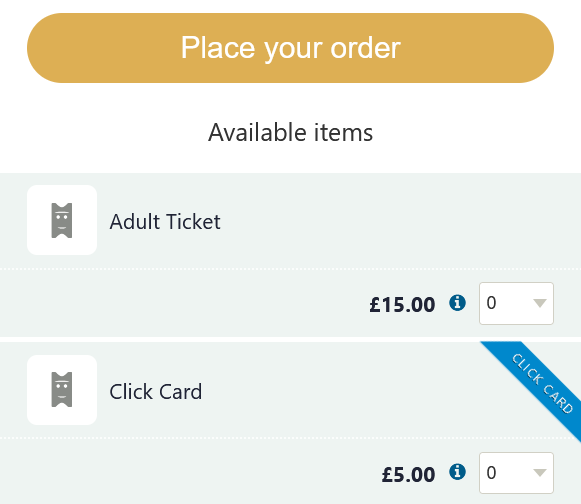Open info icon next to £5.00

click(457, 472)
